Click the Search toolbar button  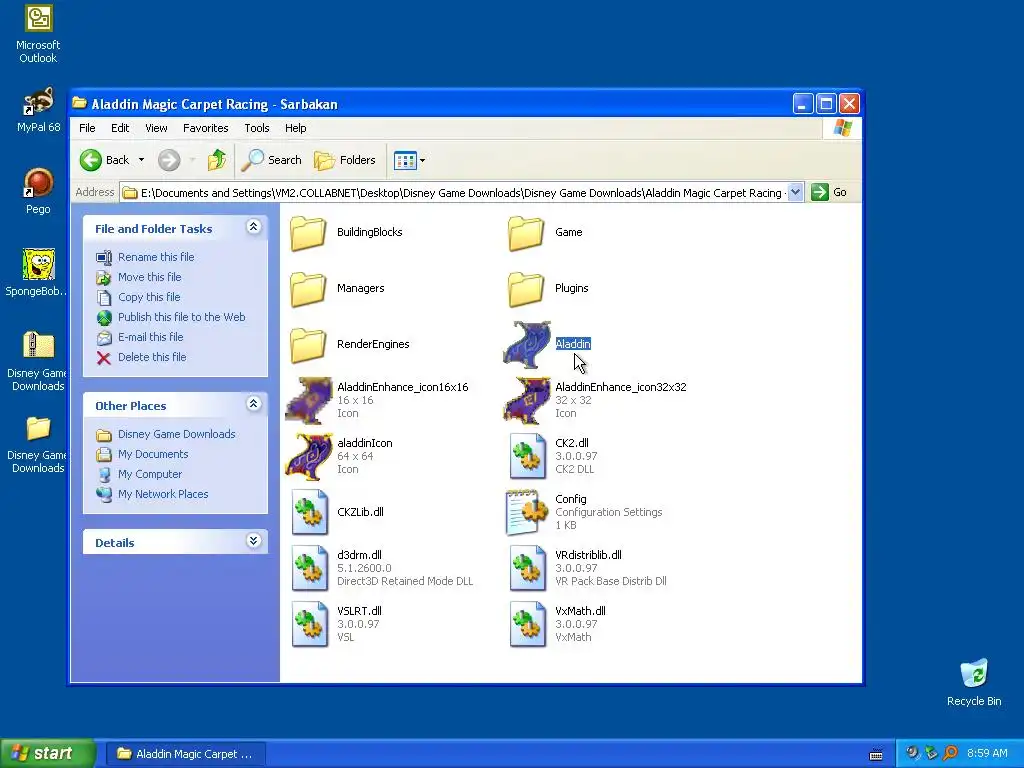point(272,160)
